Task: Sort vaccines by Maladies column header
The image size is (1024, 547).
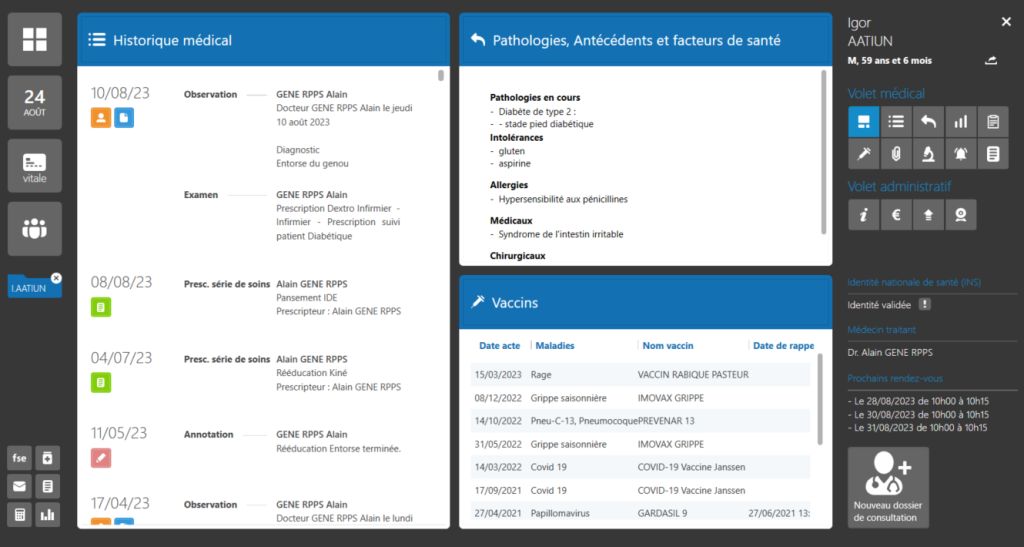Action: pyautogui.click(x=555, y=346)
